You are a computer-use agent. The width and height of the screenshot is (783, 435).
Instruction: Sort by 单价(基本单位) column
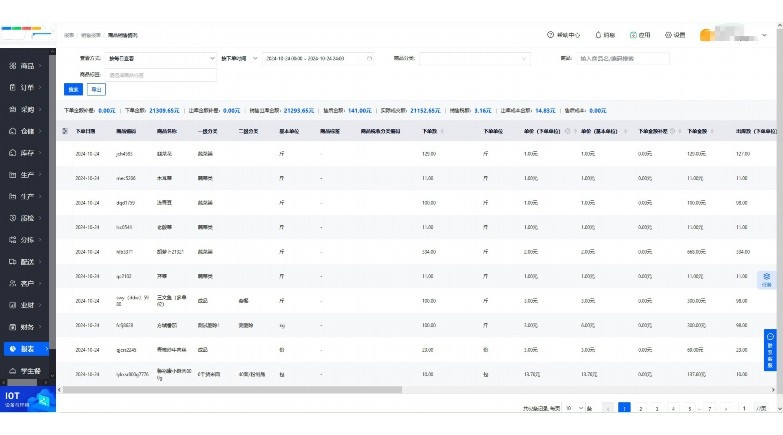[x=625, y=131]
